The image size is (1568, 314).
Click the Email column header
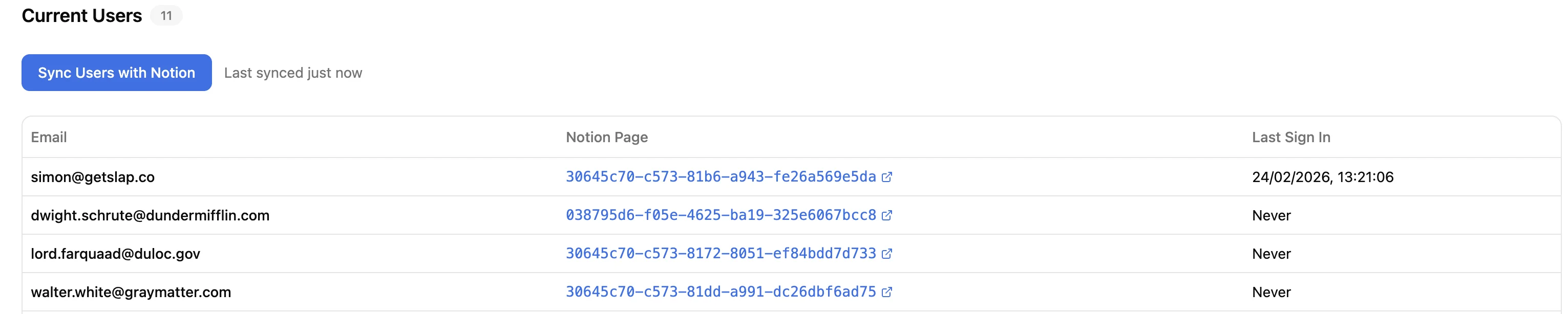click(49, 137)
